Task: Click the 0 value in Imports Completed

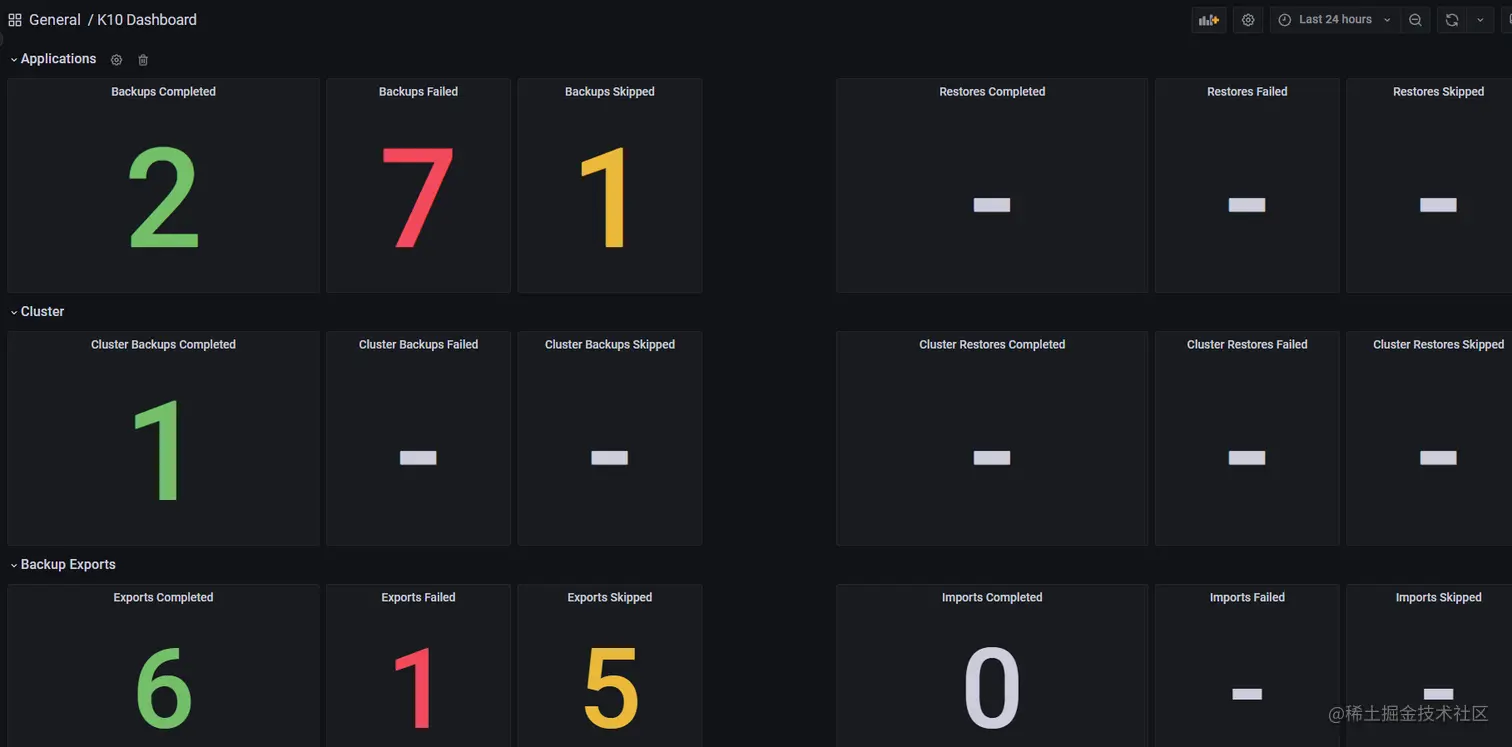Action: (992, 688)
